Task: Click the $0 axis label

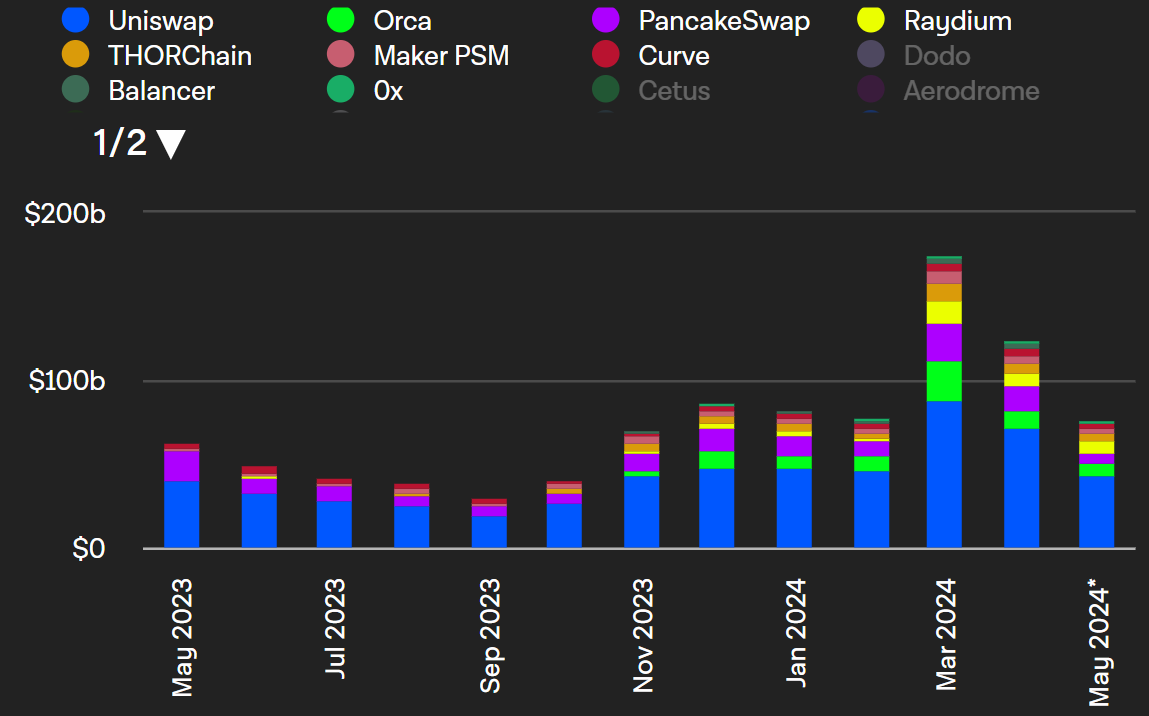Action: click(x=89, y=548)
